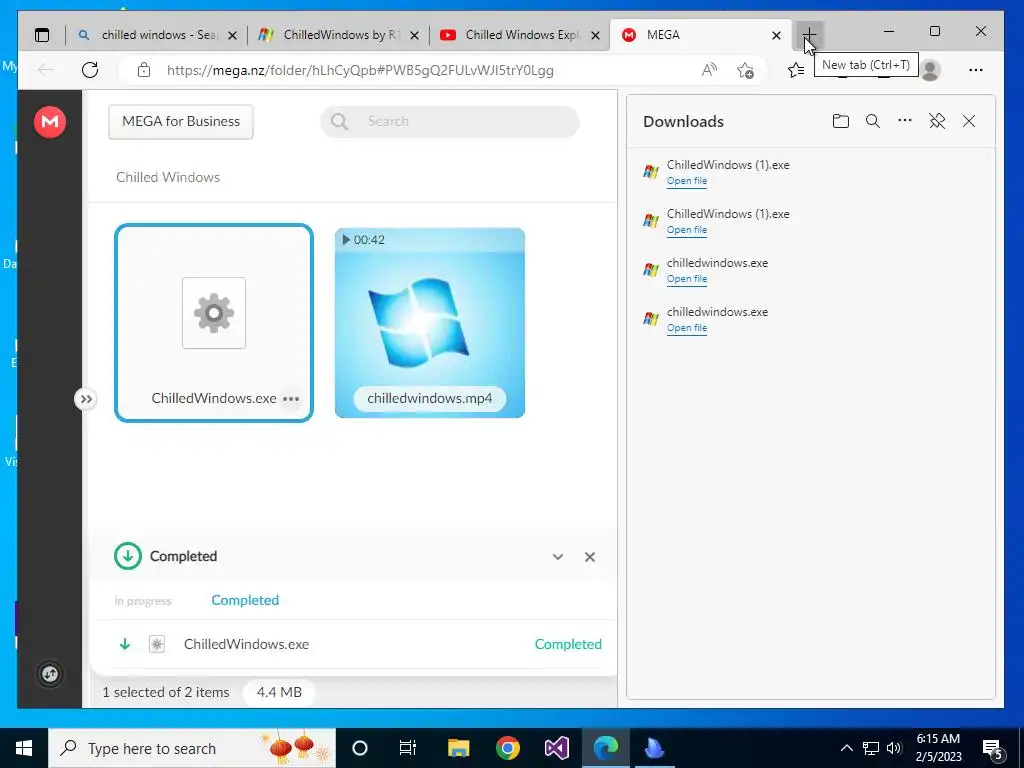
Task: Open more options in Downloads panel
Action: (x=904, y=120)
